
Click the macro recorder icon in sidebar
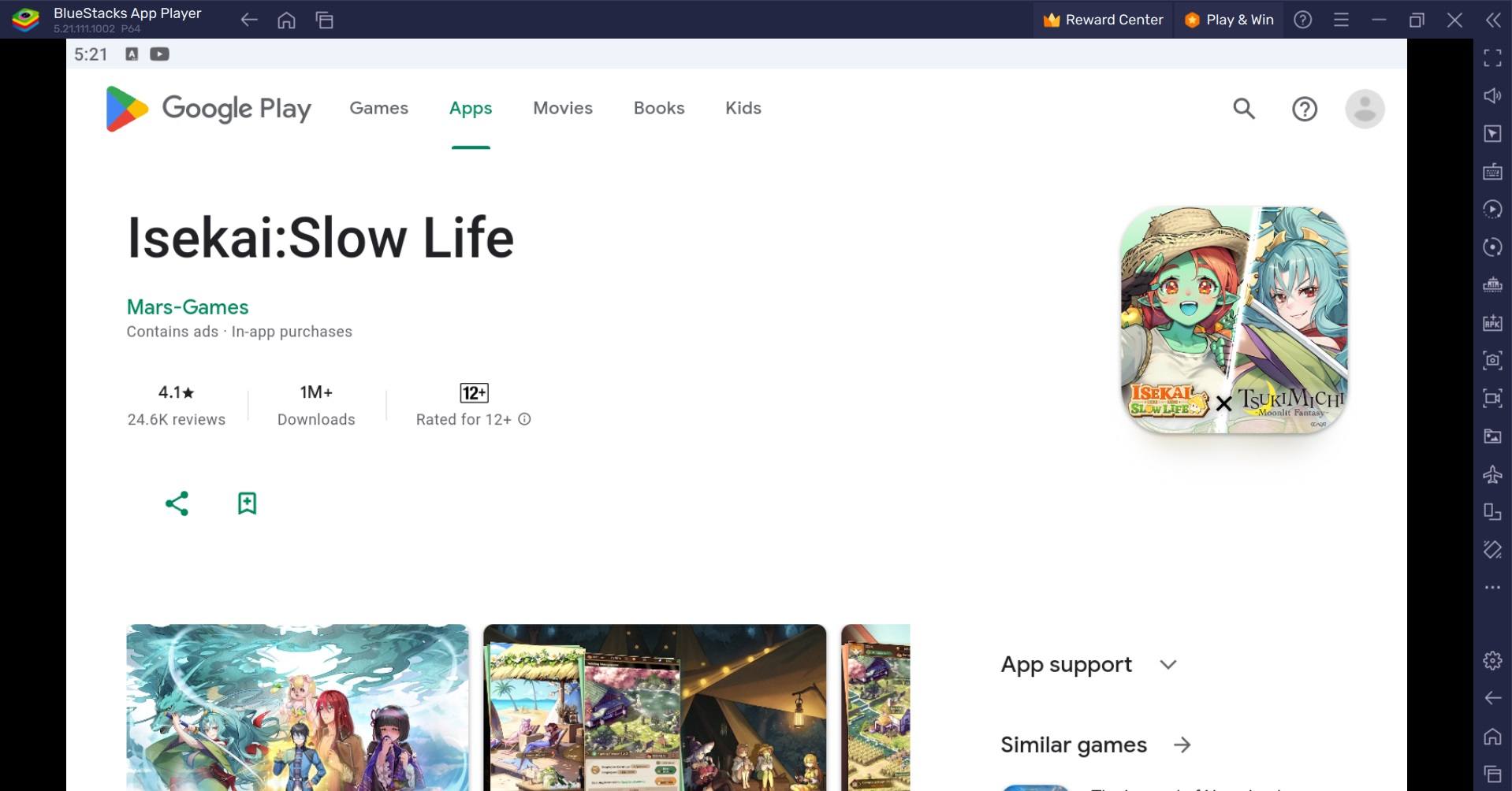(1492, 209)
